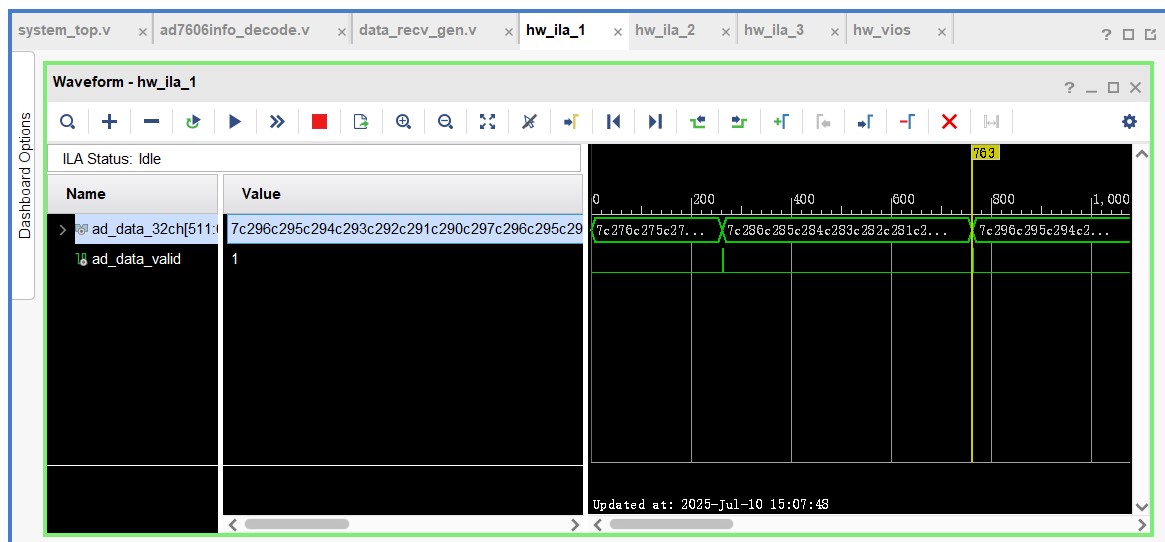Click the ad_data_32ch value cell
The height and width of the screenshot is (542, 1165).
(406, 229)
